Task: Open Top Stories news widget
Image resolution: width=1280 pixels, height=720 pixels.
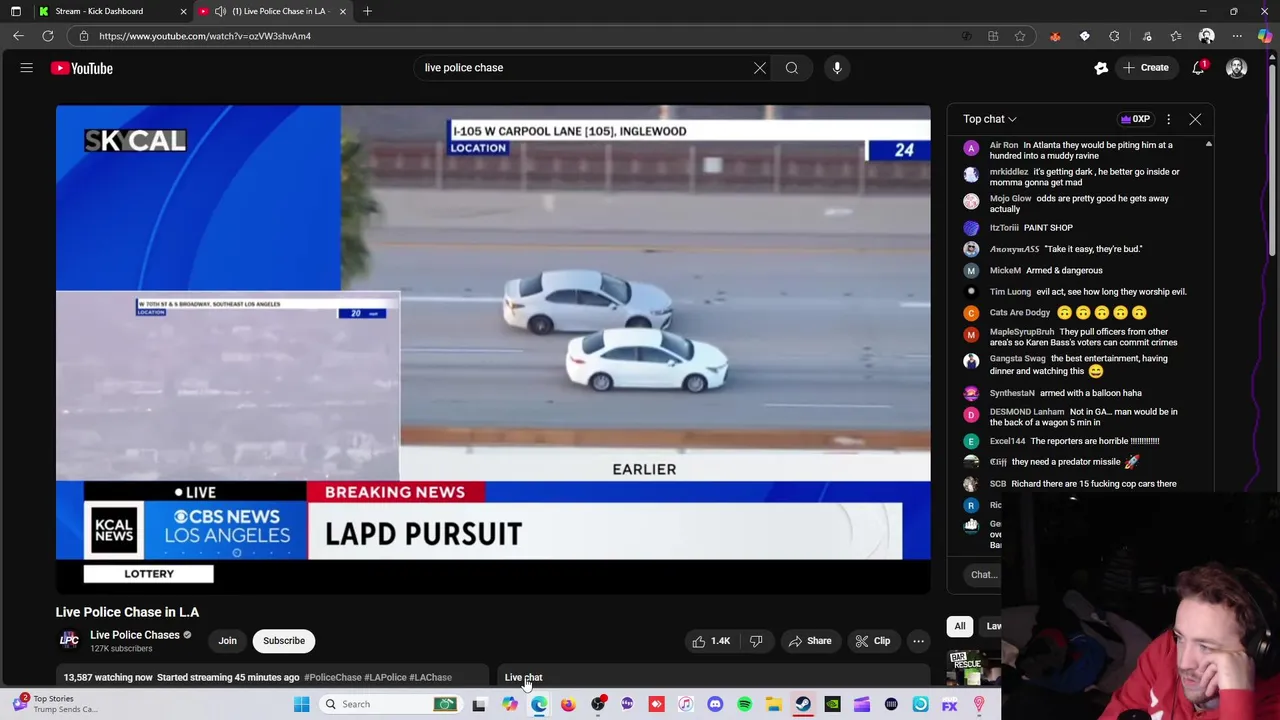Action: pos(55,704)
